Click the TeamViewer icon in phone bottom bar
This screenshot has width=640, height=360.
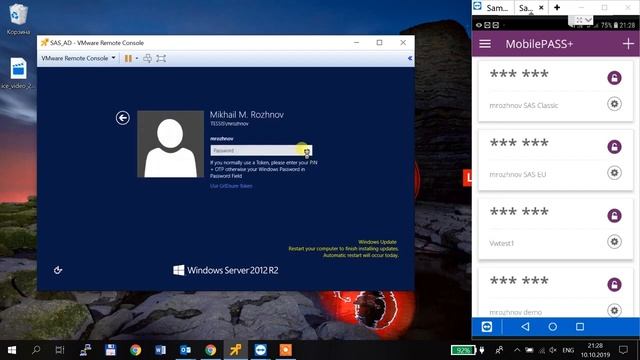pyautogui.click(x=487, y=327)
